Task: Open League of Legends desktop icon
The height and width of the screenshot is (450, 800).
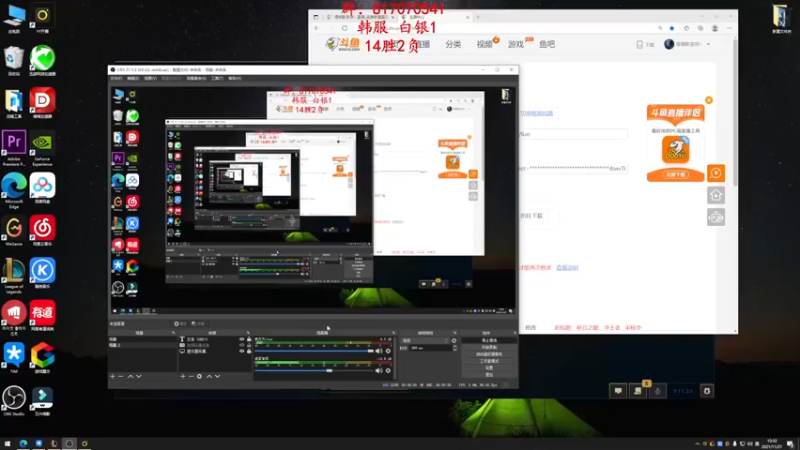Action: click(x=14, y=276)
